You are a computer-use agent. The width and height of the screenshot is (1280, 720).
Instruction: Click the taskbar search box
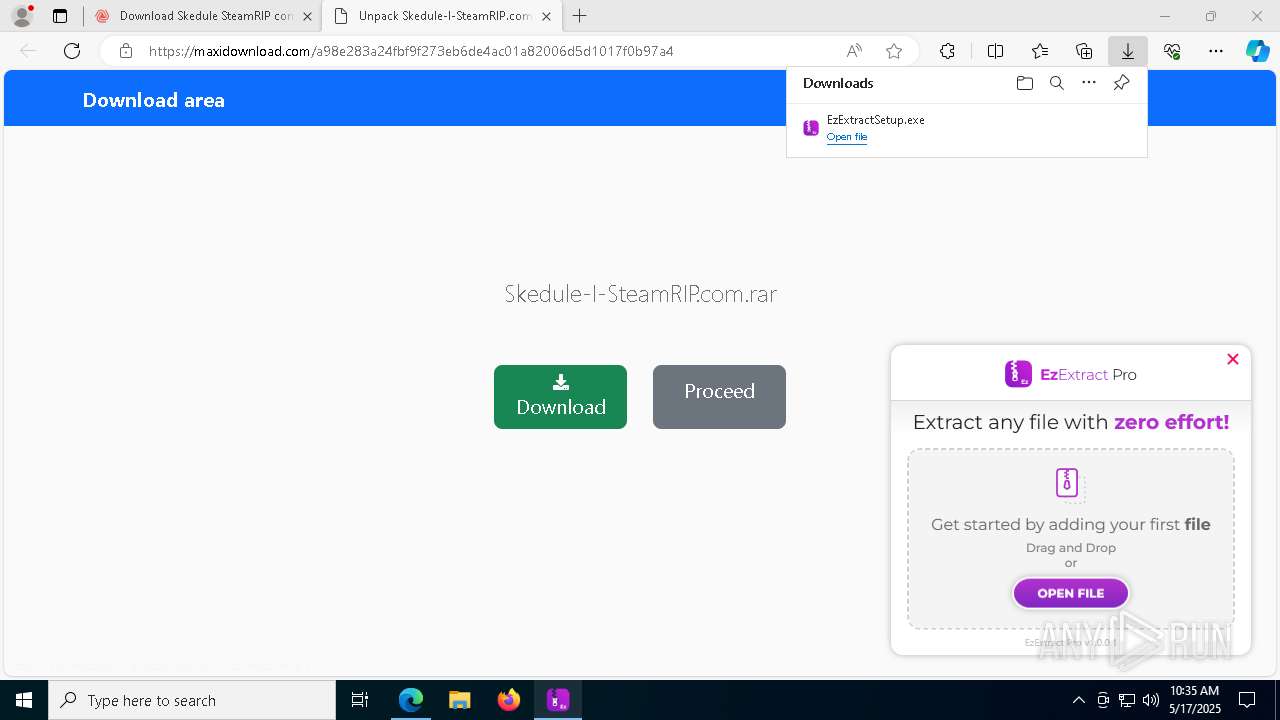tap(192, 700)
